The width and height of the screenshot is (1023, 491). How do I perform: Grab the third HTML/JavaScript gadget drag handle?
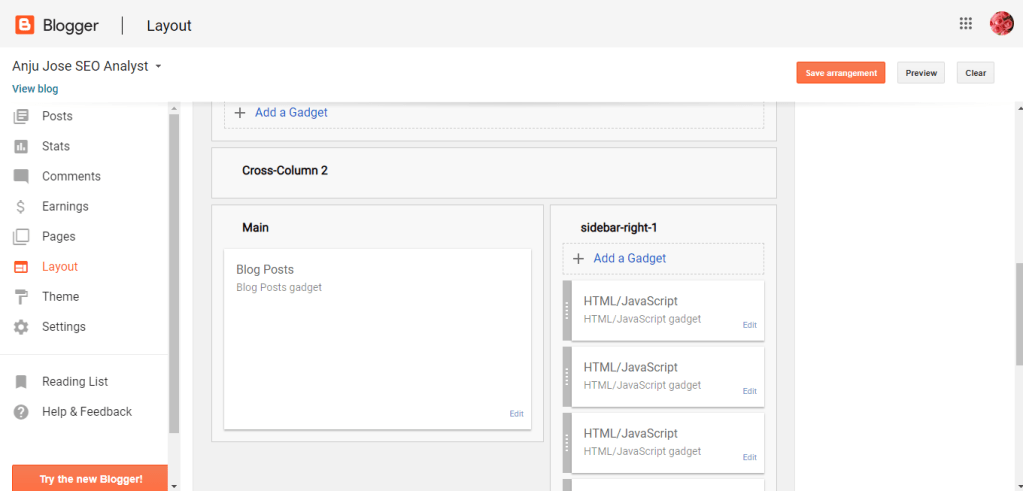567,443
